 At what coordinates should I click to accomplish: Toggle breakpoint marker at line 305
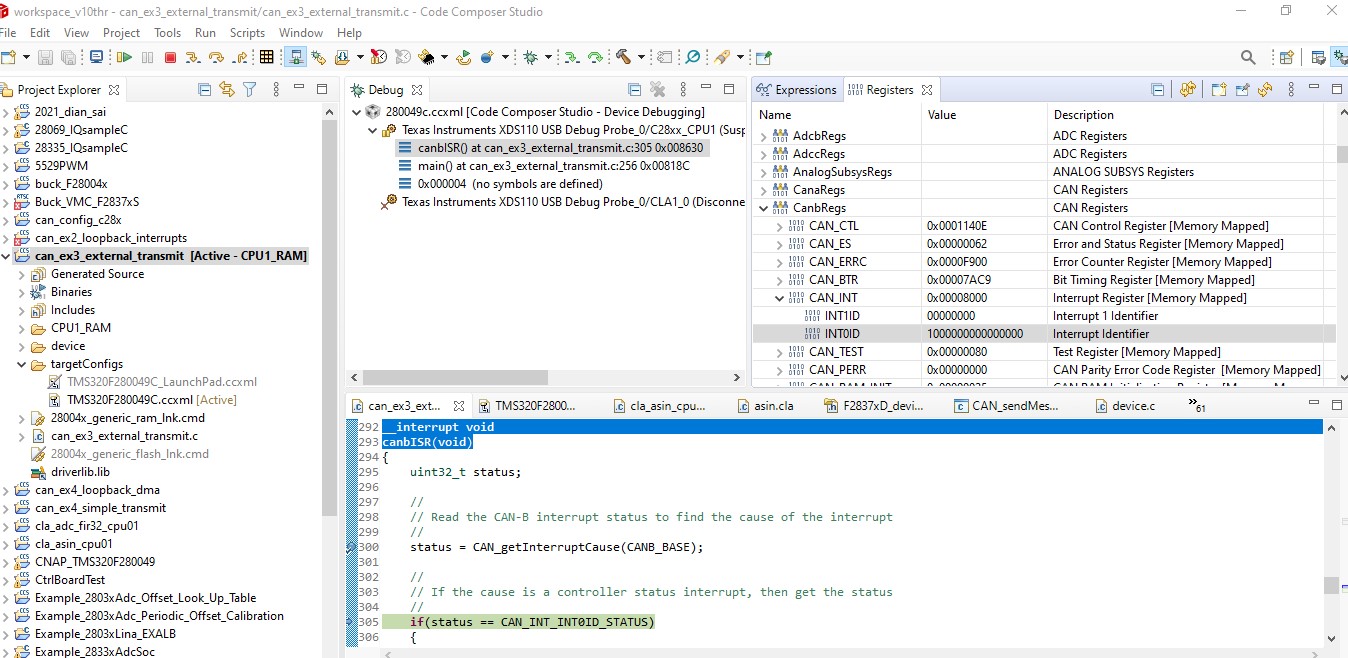pyautogui.click(x=350, y=622)
